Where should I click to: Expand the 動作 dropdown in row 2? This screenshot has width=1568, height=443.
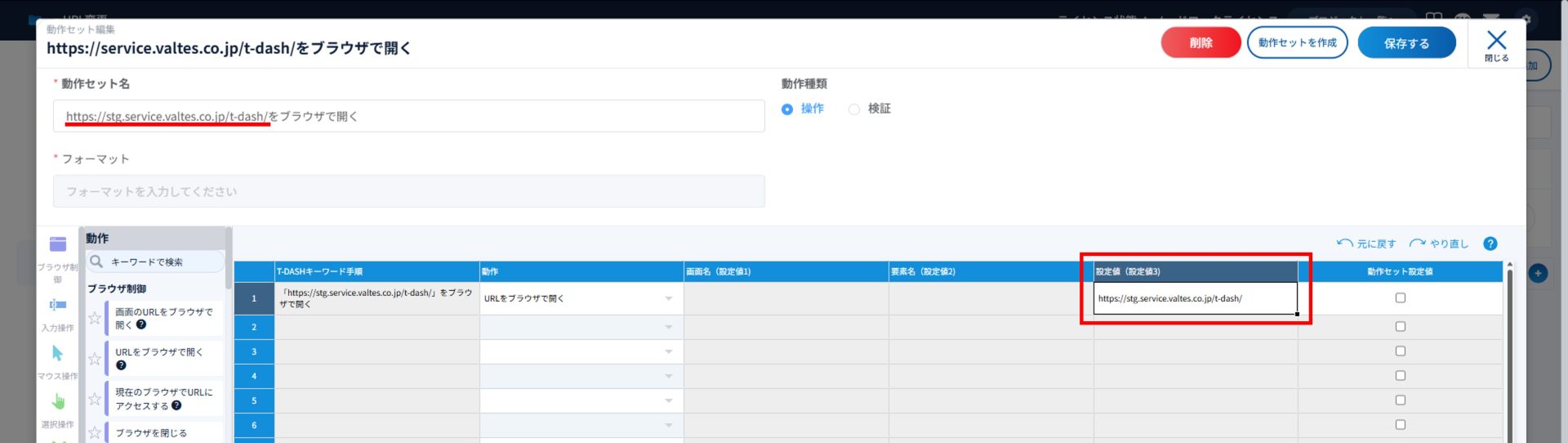click(668, 327)
